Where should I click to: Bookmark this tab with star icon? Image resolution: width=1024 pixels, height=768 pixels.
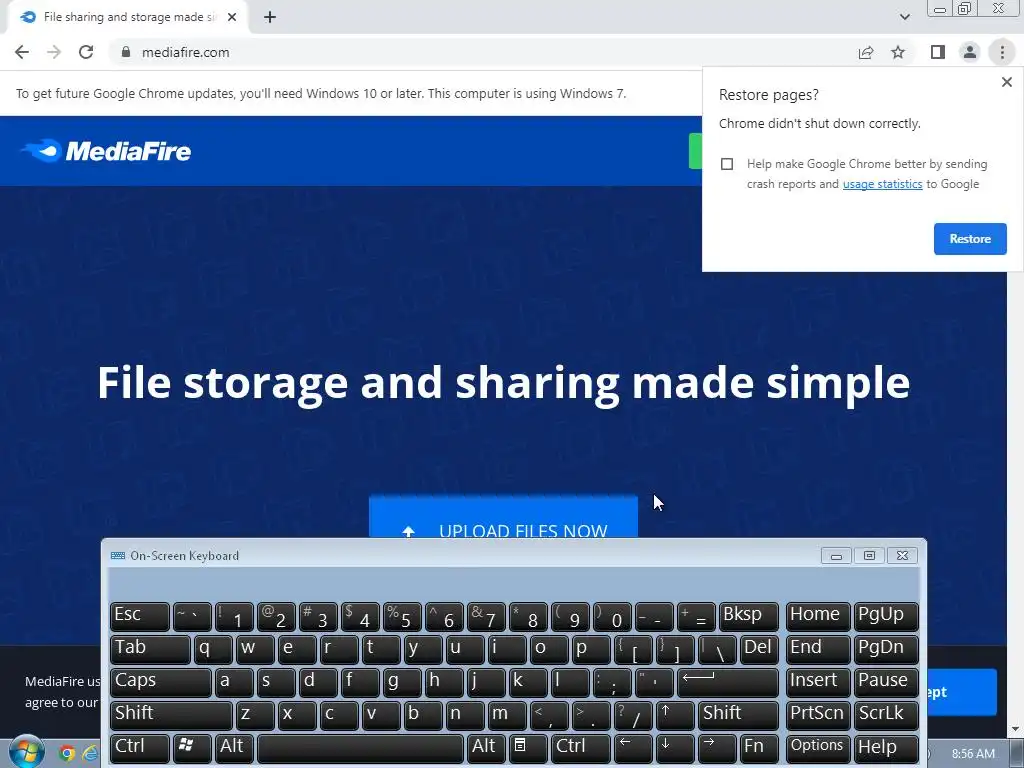pyautogui.click(x=898, y=52)
